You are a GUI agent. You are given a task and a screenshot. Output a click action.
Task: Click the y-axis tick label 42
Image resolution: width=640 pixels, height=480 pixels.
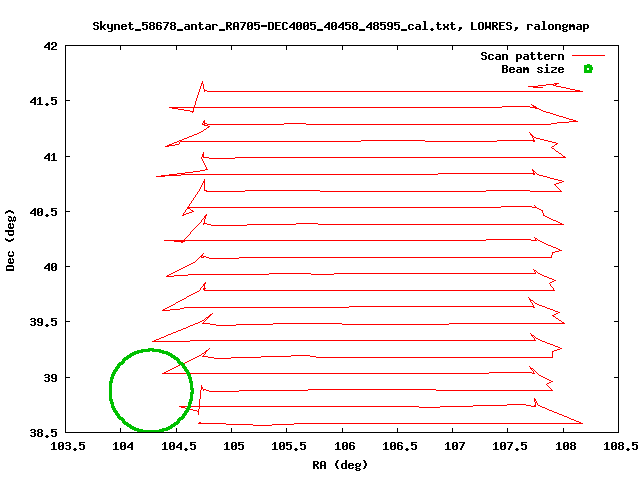pyautogui.click(x=51, y=46)
